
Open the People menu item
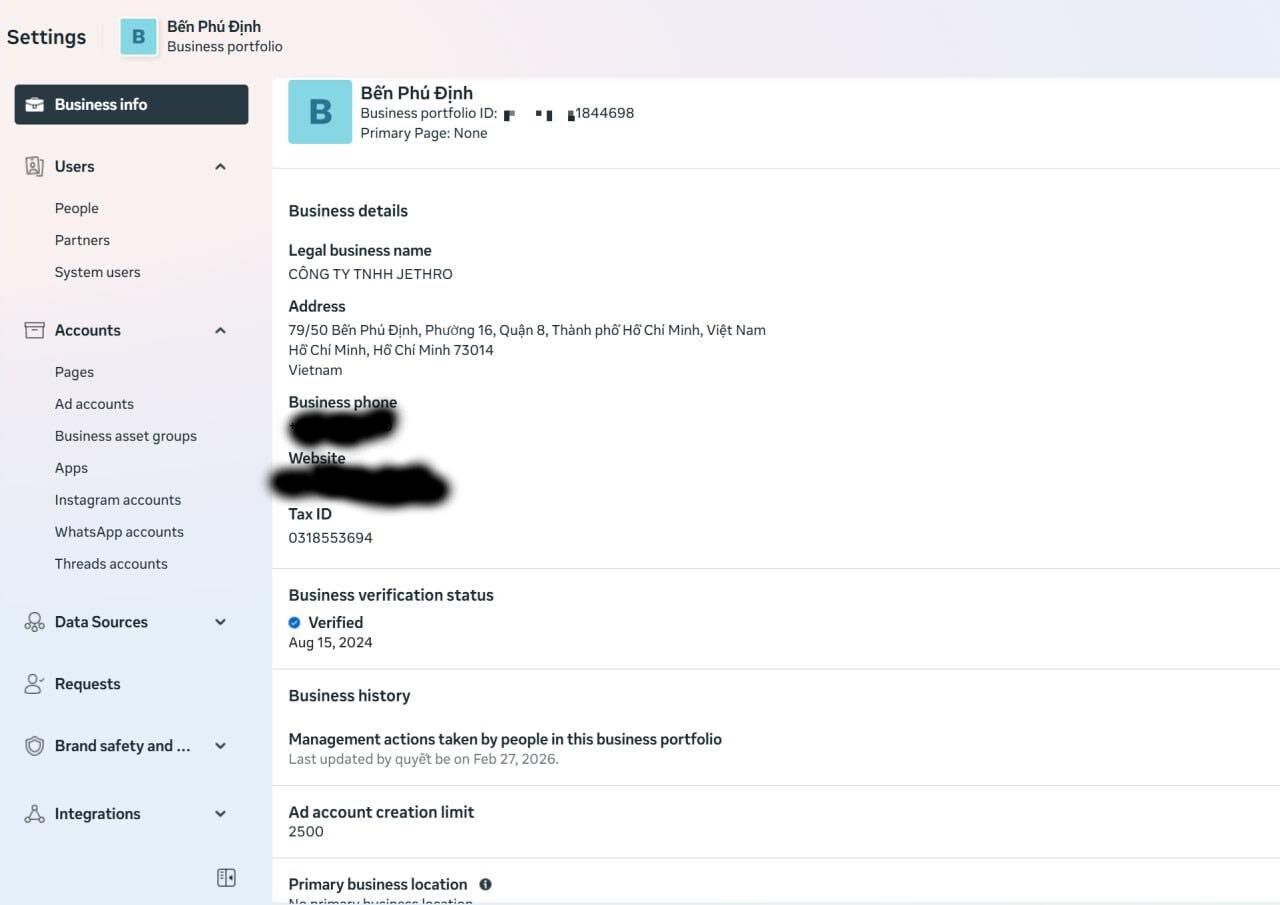[77, 208]
